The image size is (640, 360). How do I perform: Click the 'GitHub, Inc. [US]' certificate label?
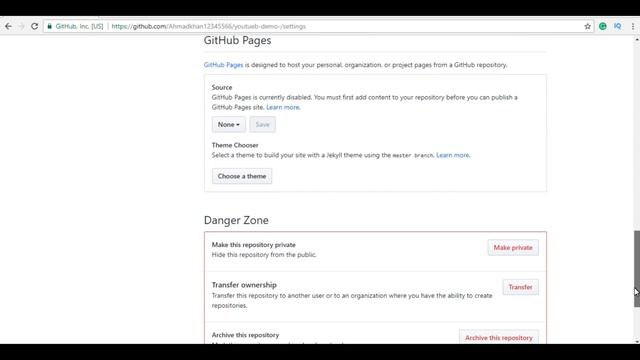tap(79, 26)
